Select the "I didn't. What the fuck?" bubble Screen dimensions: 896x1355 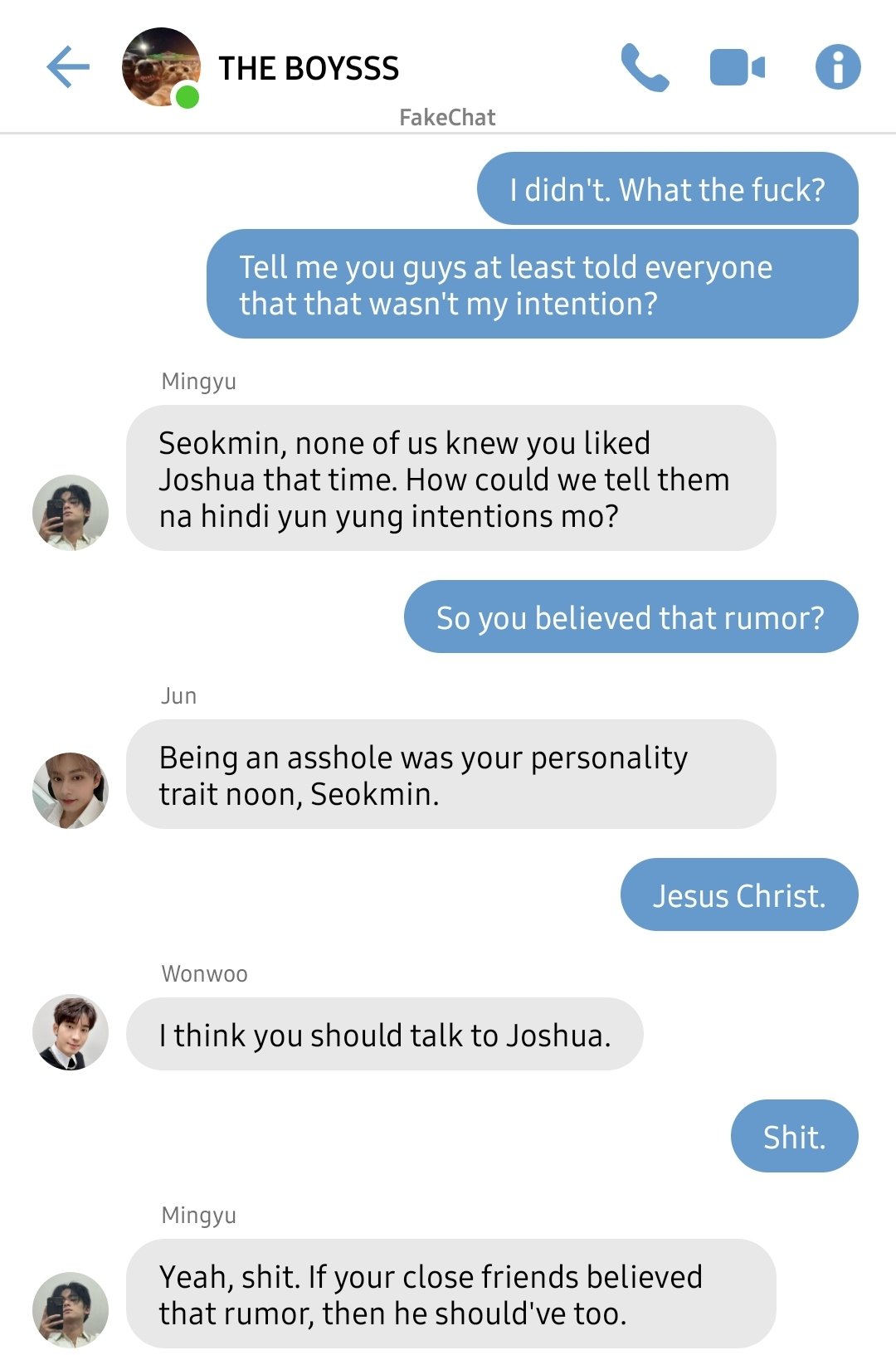pyautogui.click(x=667, y=188)
